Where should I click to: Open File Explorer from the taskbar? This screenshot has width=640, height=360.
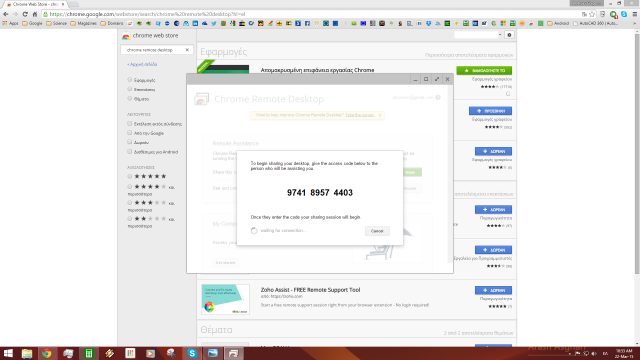[x=27, y=353]
